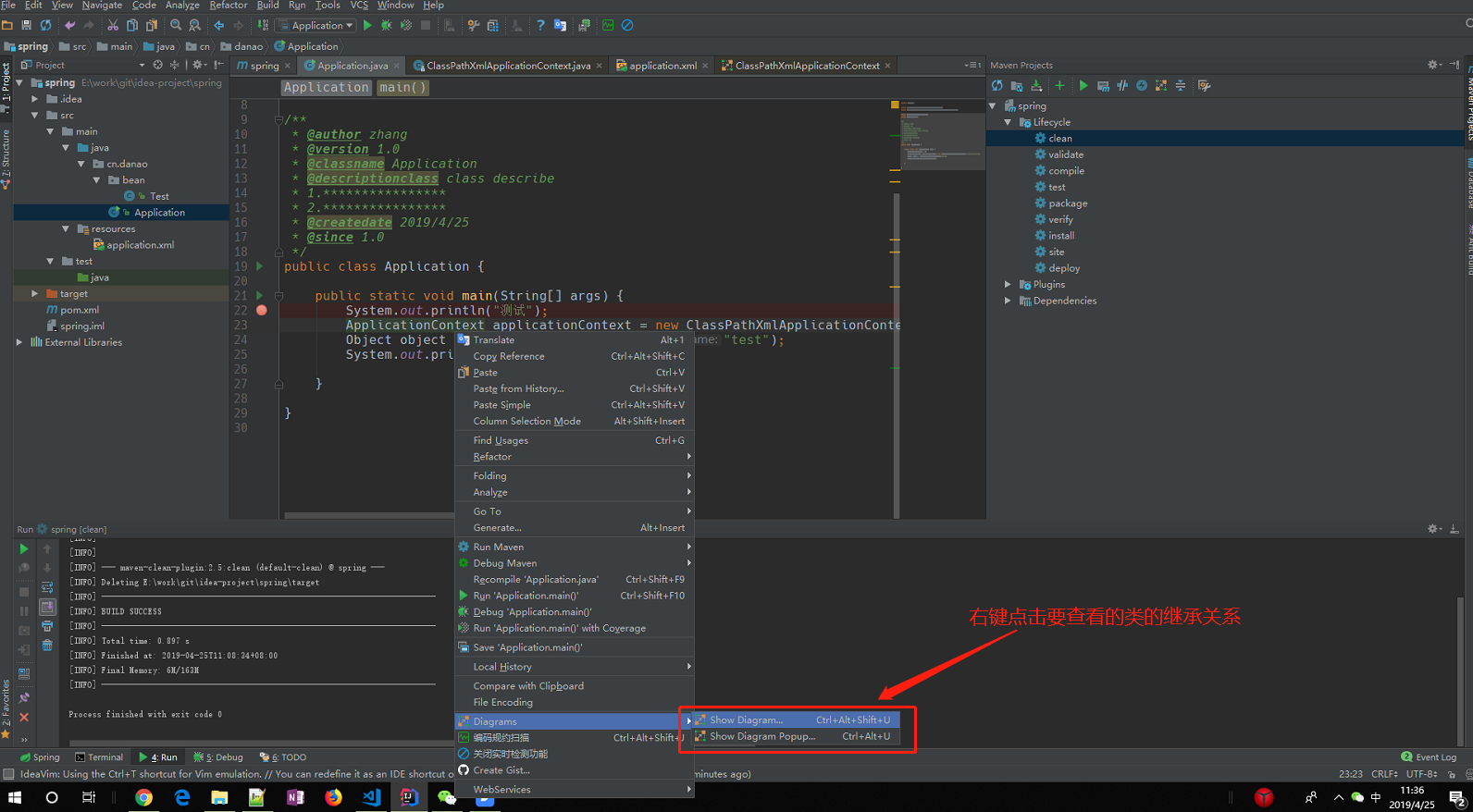Choose Run 'Application.main()' in context menu
Screen dimensions: 1473x812
point(574,597)
